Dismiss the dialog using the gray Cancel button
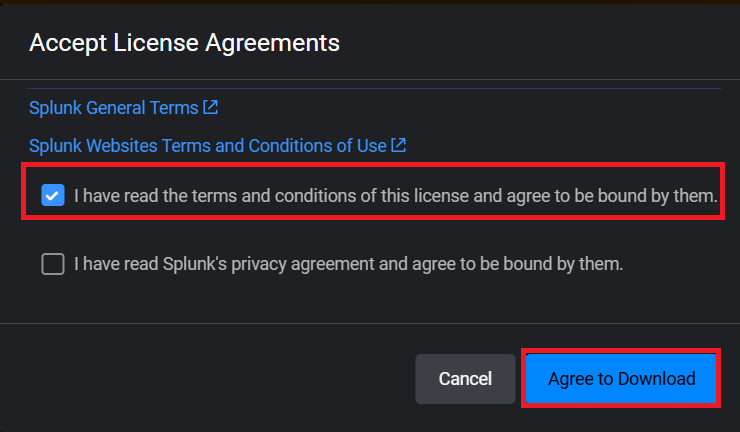The height and width of the screenshot is (432, 740). click(465, 379)
